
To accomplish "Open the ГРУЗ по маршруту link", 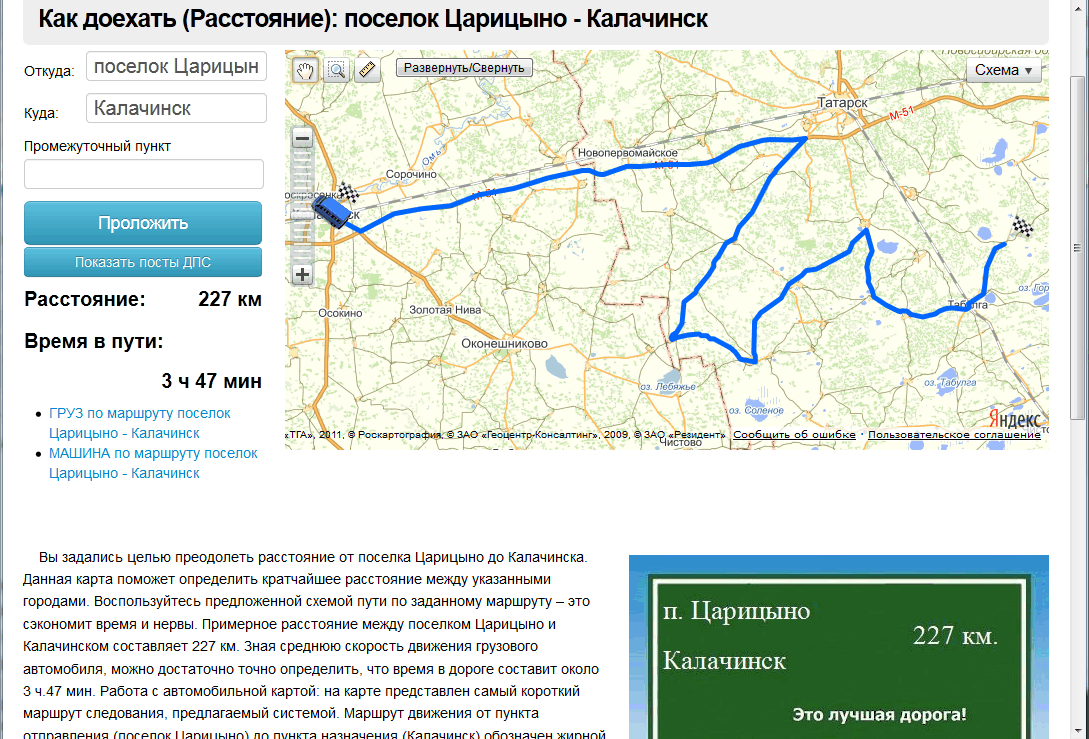I will click(x=140, y=423).
